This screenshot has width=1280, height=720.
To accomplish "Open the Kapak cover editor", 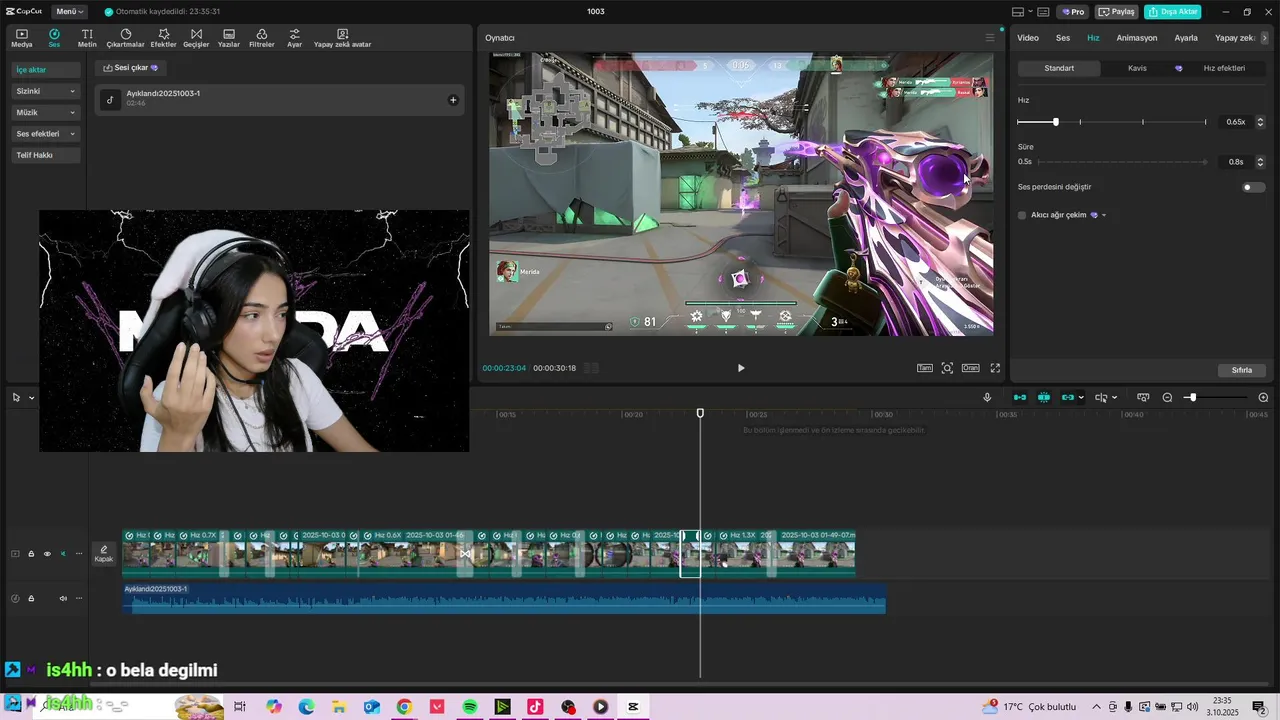I will (103, 553).
